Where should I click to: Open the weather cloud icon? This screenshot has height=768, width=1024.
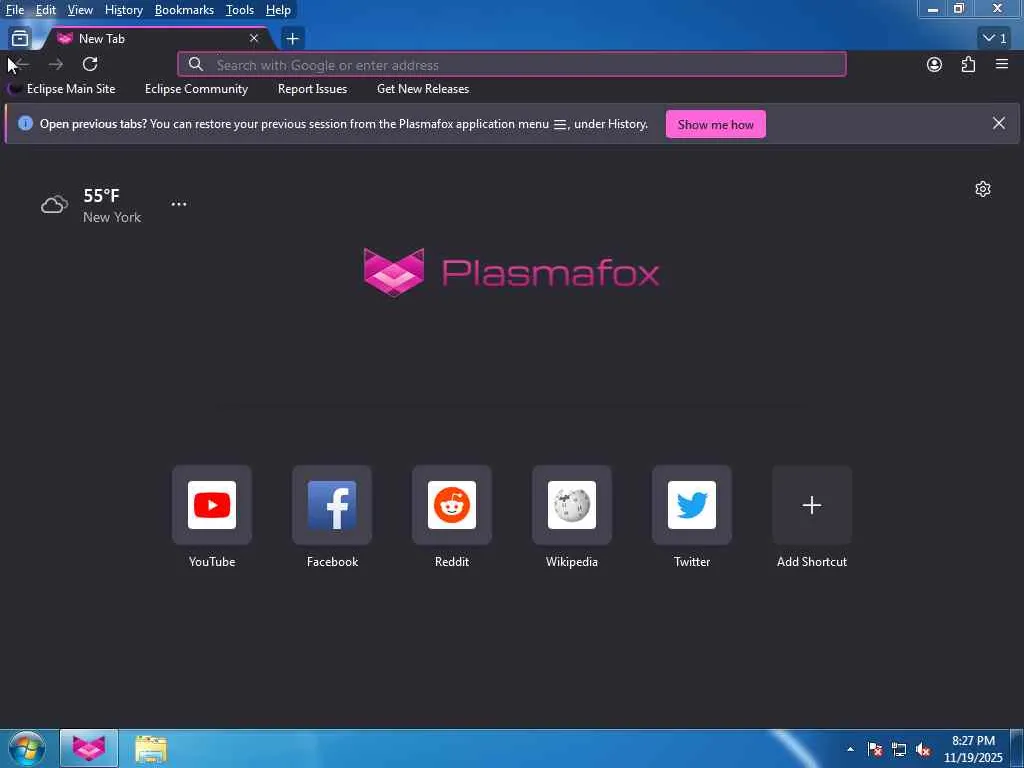coord(54,205)
